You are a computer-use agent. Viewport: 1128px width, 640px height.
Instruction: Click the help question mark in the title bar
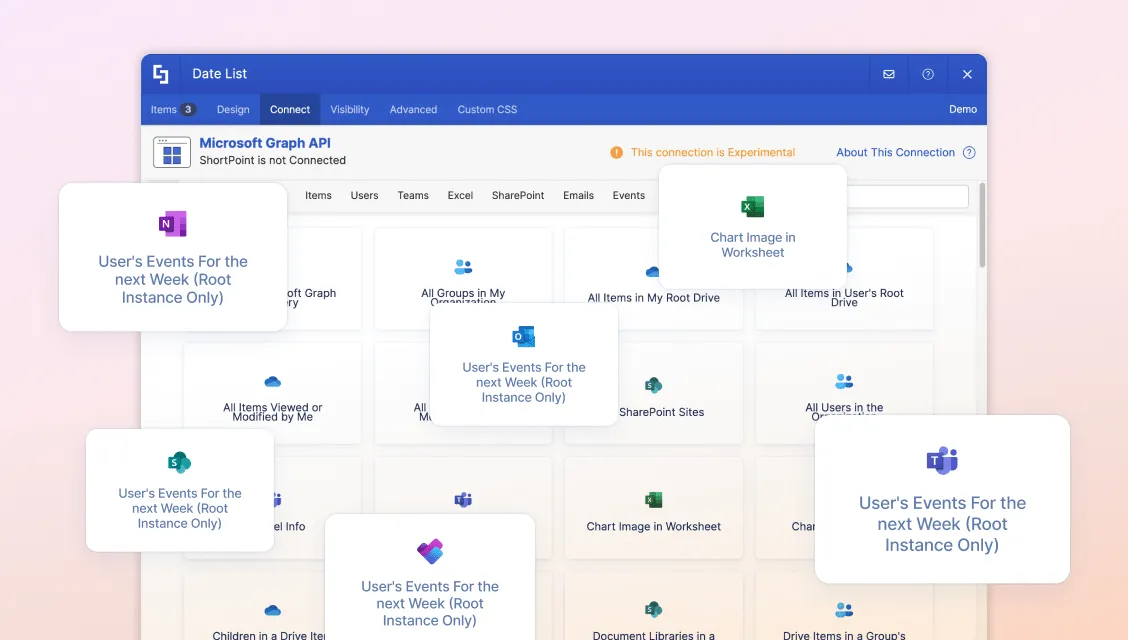(x=927, y=73)
